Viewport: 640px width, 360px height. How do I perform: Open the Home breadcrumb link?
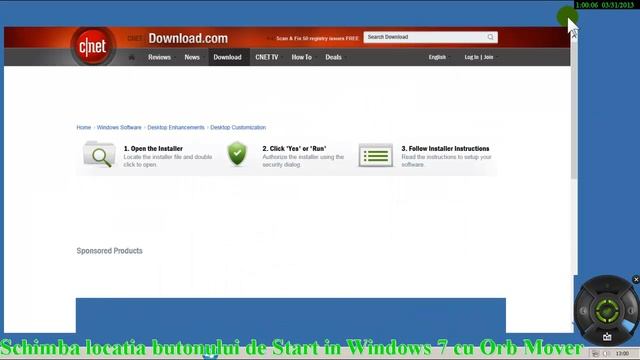84,127
